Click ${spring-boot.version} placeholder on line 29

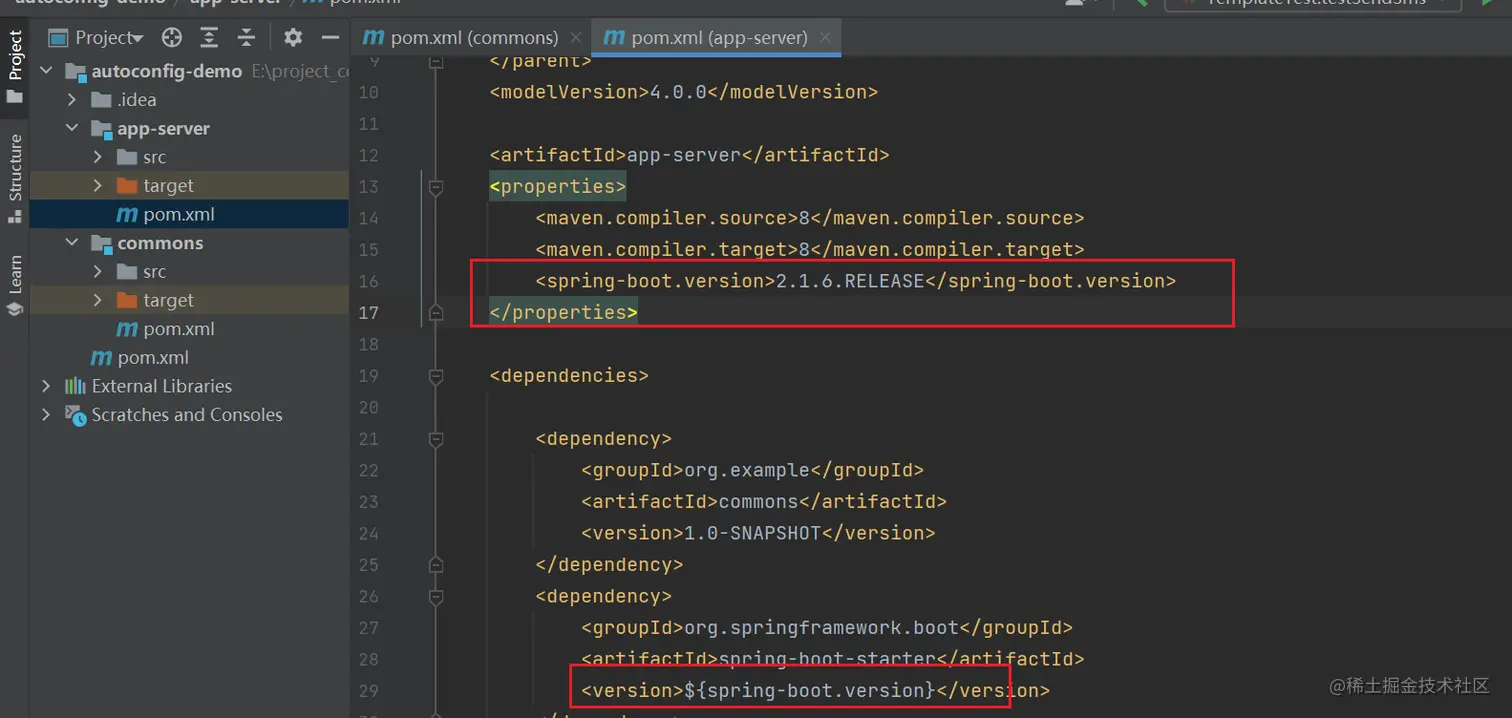809,691
